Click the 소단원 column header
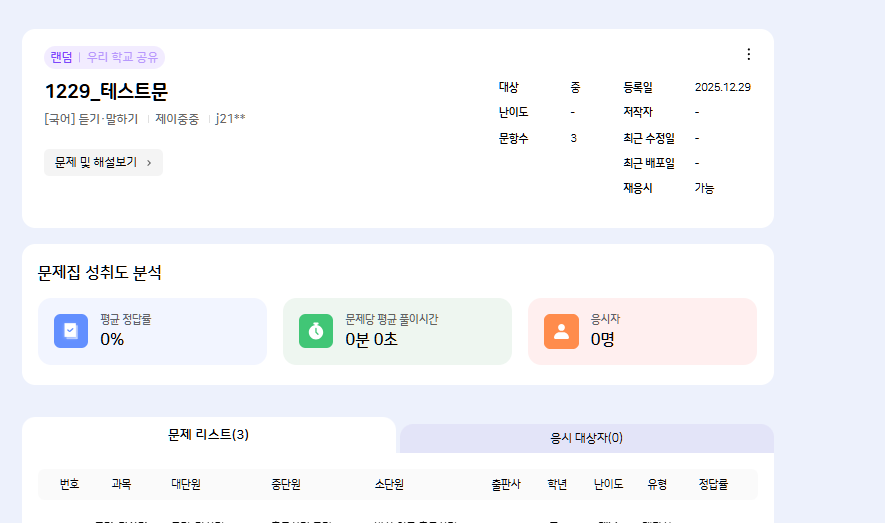885x523 pixels. click(389, 484)
